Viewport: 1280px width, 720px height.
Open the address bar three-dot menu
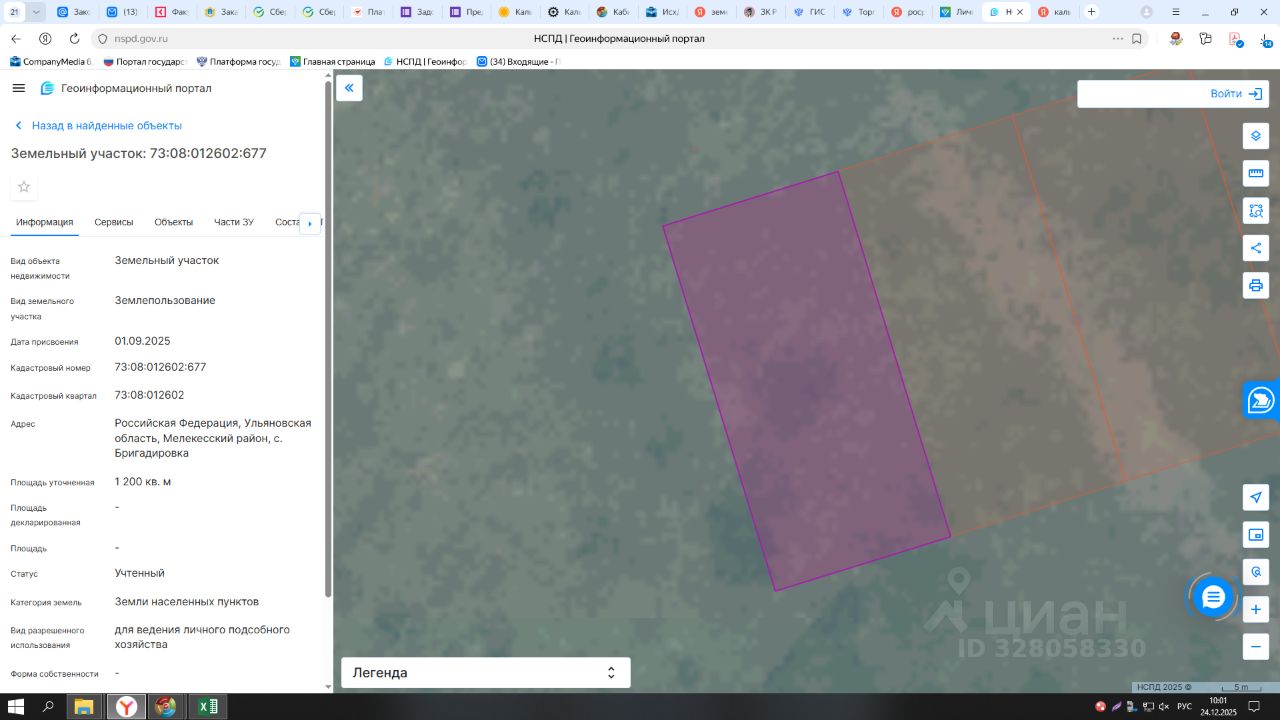point(1117,38)
